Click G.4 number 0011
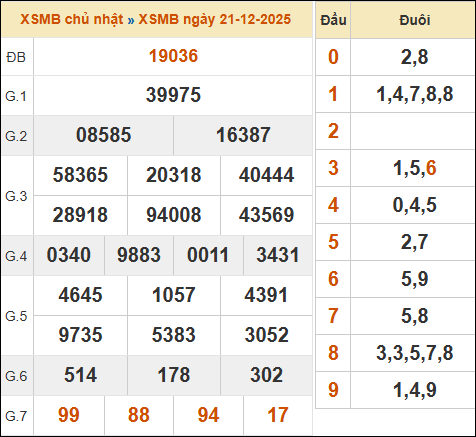 [208, 255]
